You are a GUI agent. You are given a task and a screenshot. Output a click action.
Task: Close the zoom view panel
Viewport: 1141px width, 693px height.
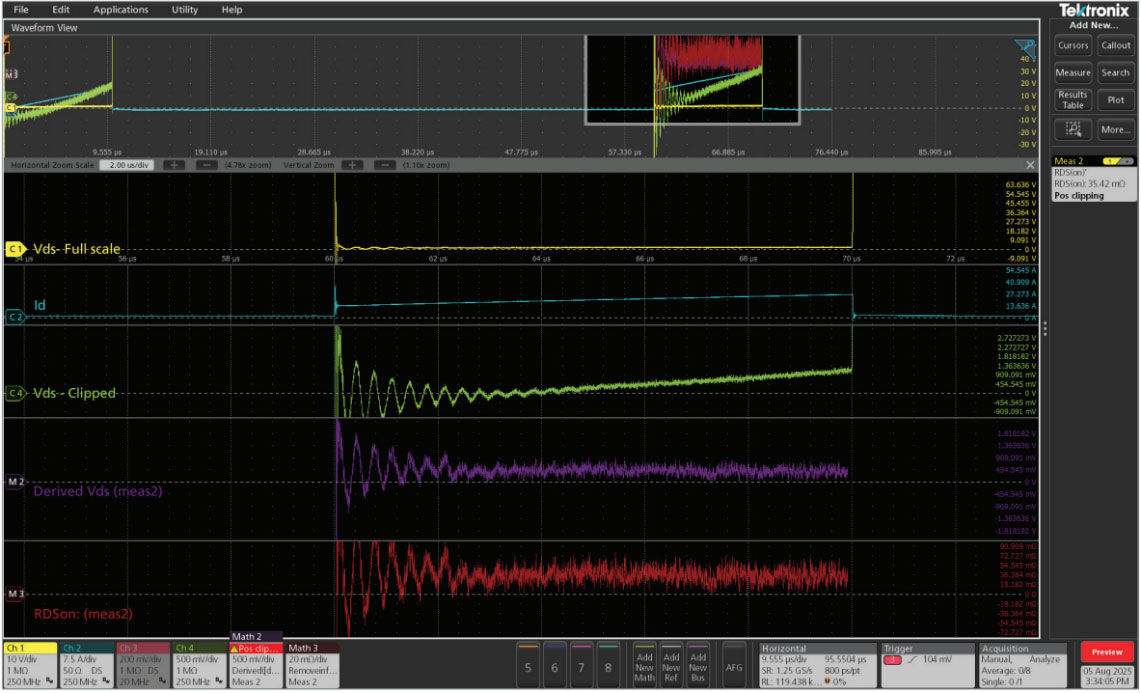(x=1031, y=164)
